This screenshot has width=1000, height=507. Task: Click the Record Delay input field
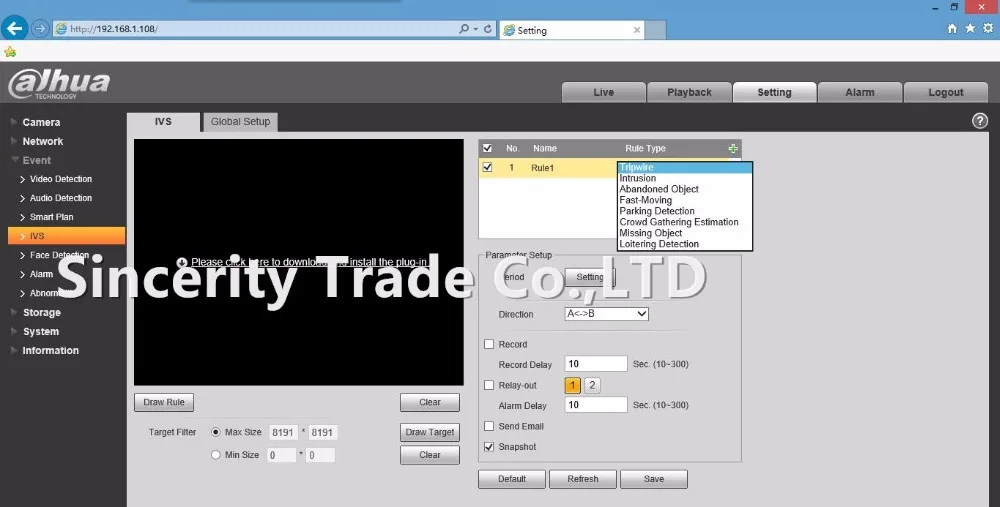pyautogui.click(x=596, y=364)
